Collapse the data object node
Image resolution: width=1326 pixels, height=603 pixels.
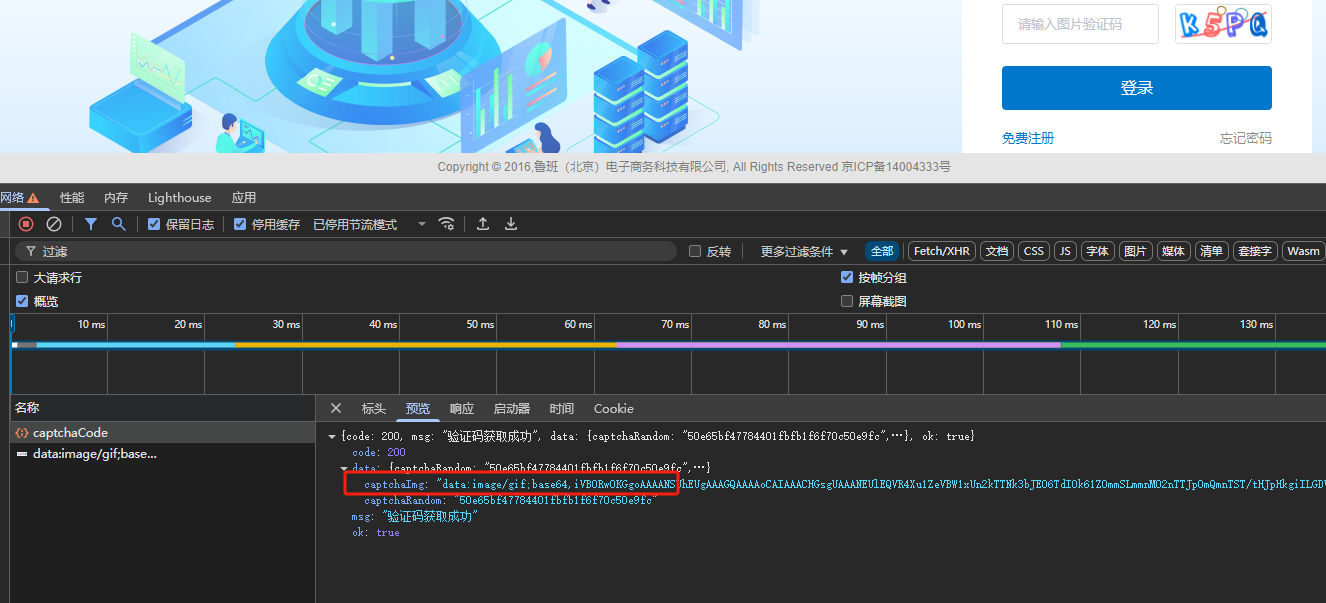pyautogui.click(x=344, y=468)
